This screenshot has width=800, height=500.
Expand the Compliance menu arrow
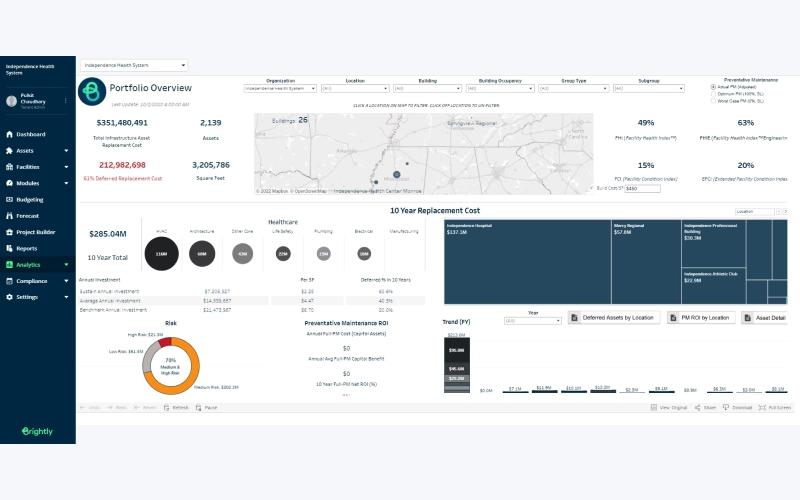point(66,281)
